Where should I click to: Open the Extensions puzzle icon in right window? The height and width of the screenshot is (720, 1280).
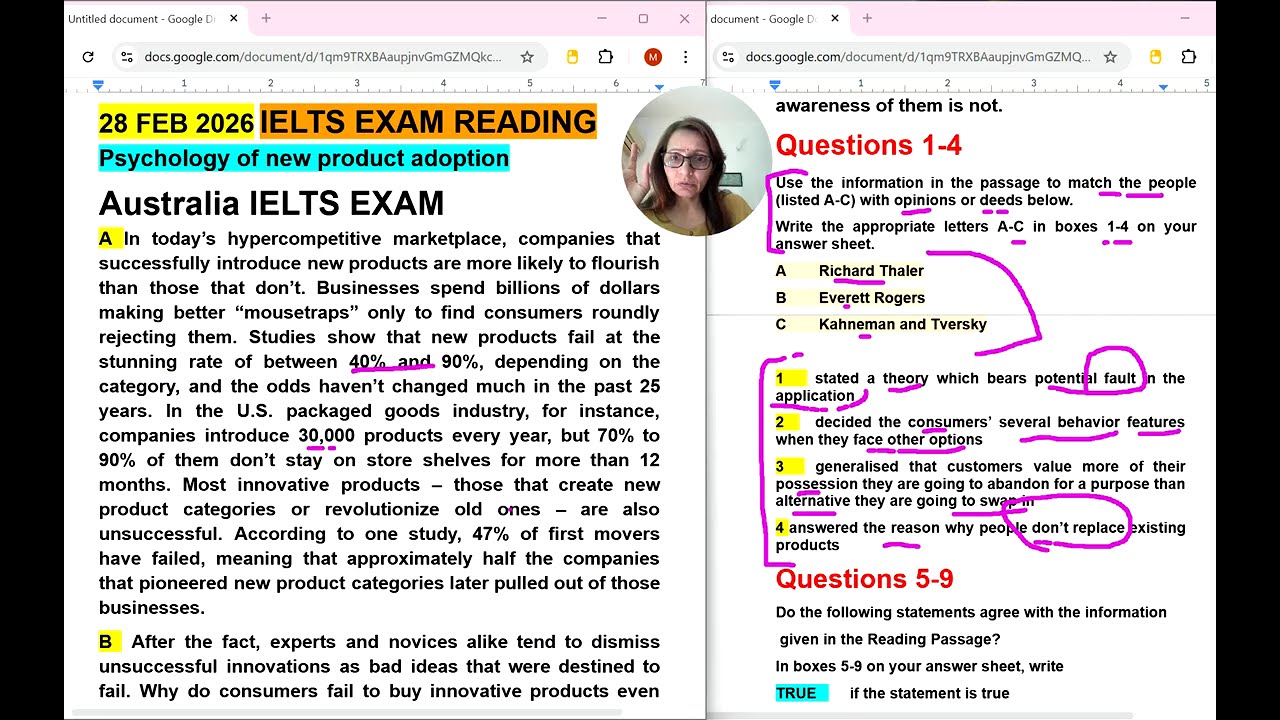click(1189, 57)
